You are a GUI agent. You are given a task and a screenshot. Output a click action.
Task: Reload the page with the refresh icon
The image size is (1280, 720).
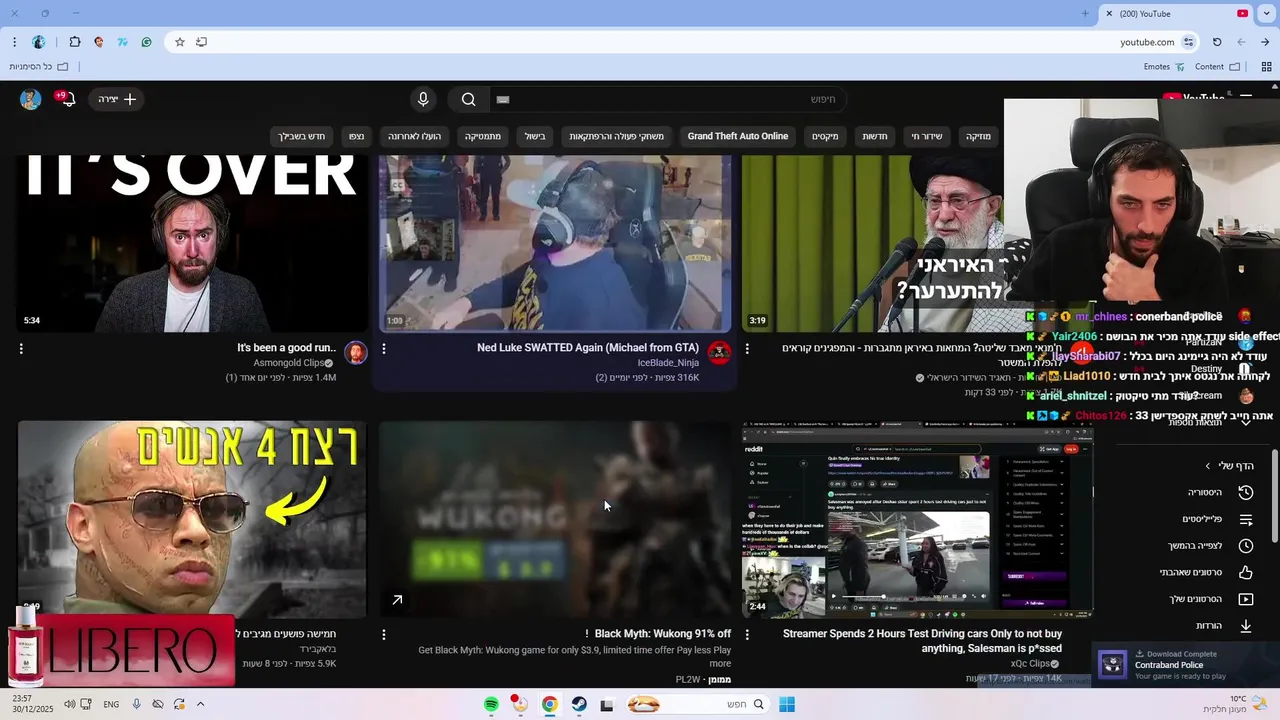point(1217,42)
